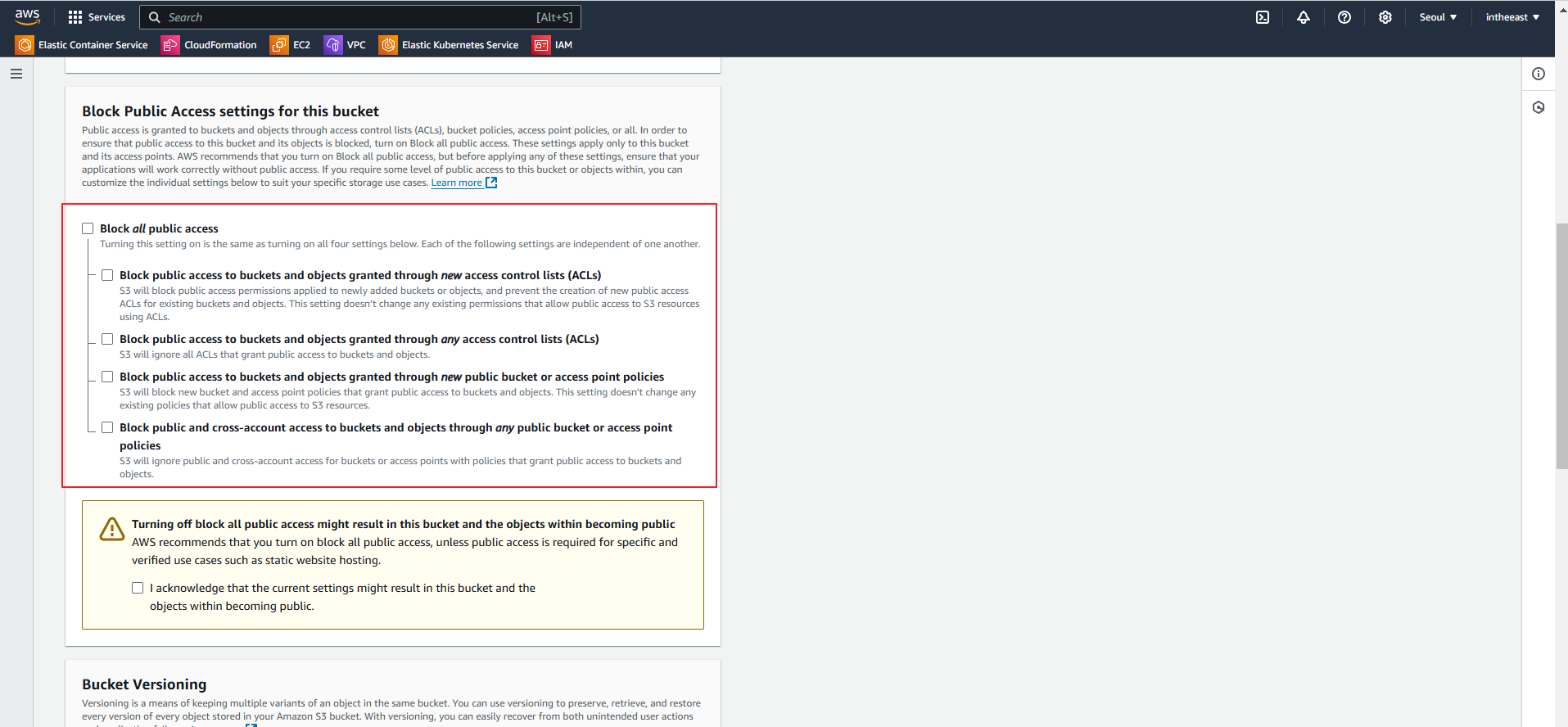Viewport: 1568px width, 727px height.
Task: Open the info panel icon
Action: 1539,74
